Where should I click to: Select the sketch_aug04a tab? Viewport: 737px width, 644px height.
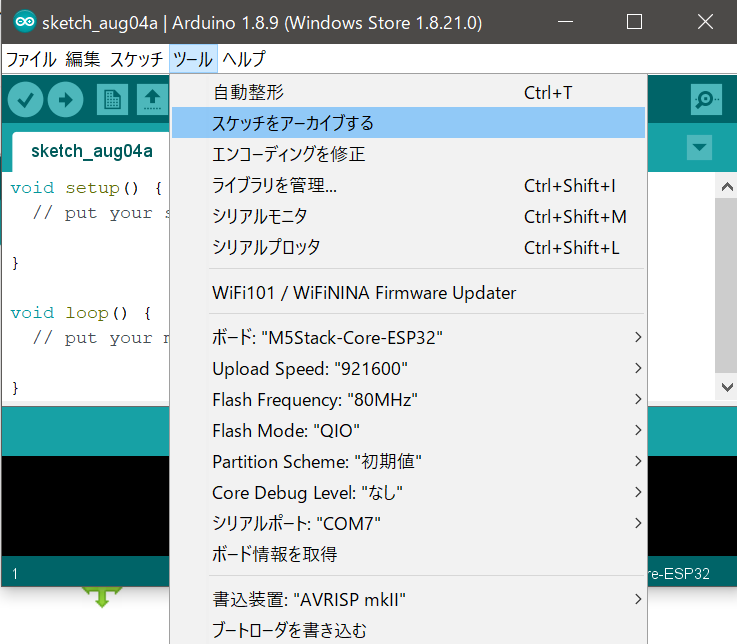coord(92,151)
